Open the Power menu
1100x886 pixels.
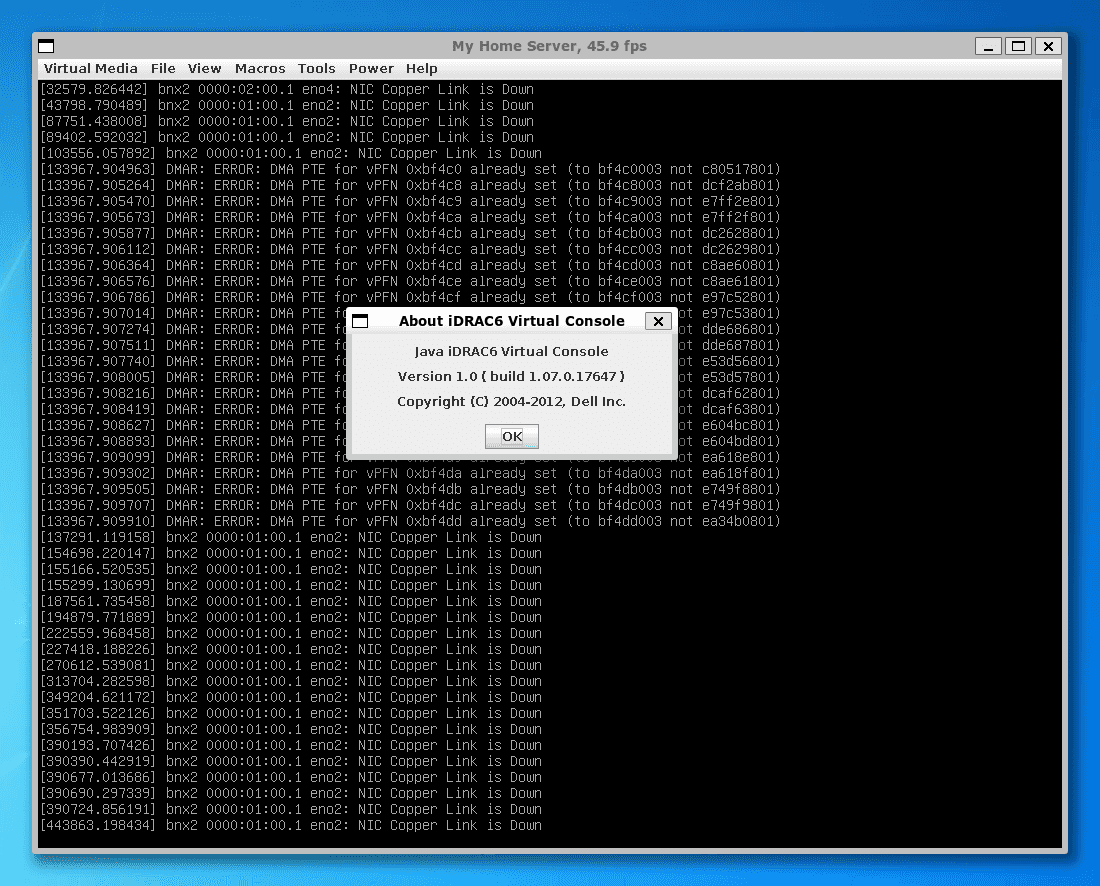[x=371, y=68]
